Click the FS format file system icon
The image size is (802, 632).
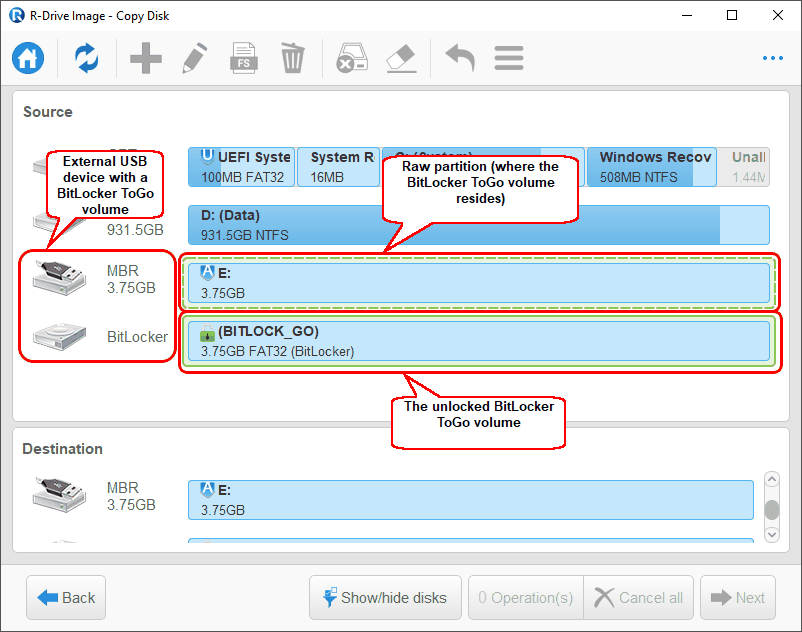[244, 58]
